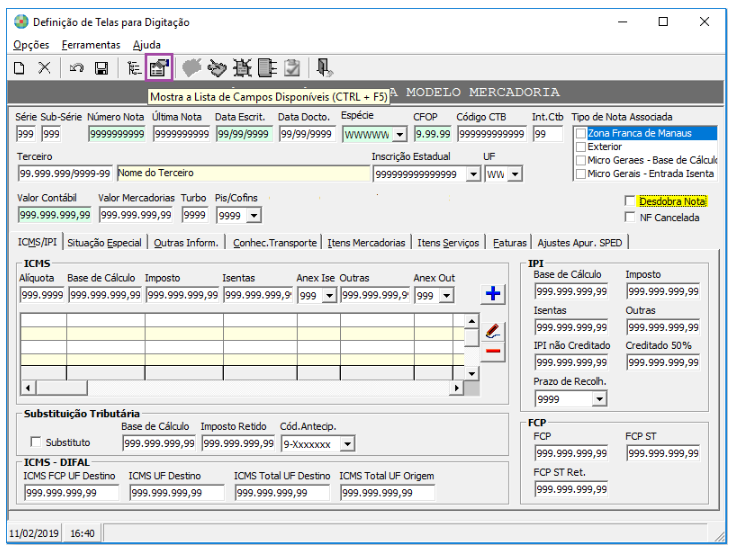
Task: Tick the NF Cancelada checkbox
Action: 630,217
